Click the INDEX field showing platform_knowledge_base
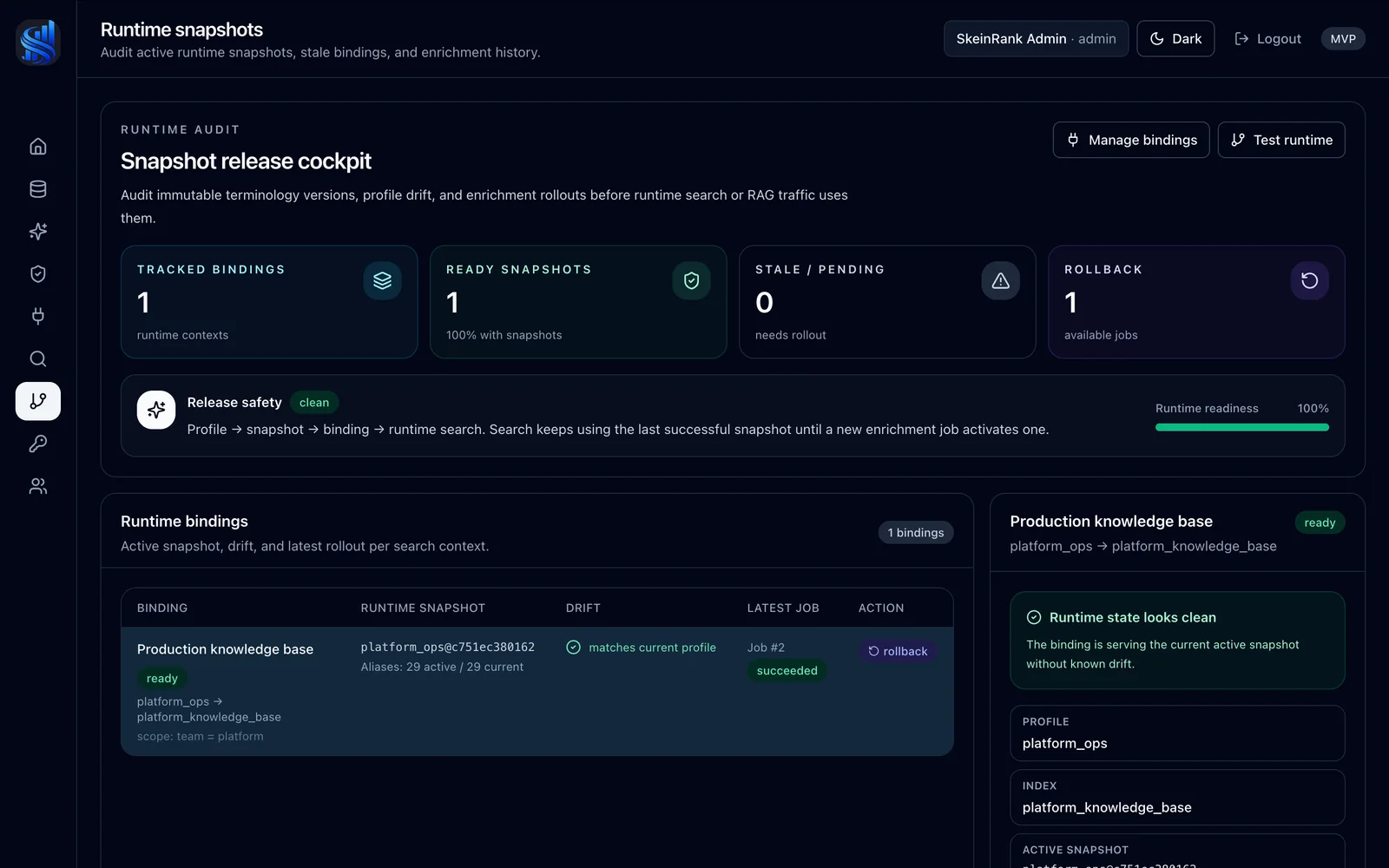The height and width of the screenshot is (868, 1389). (x=1177, y=798)
